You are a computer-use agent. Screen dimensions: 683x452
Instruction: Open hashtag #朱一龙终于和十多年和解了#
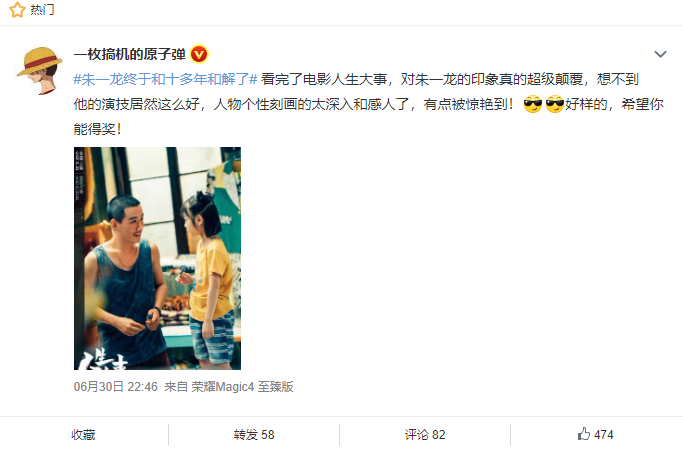[x=166, y=79]
